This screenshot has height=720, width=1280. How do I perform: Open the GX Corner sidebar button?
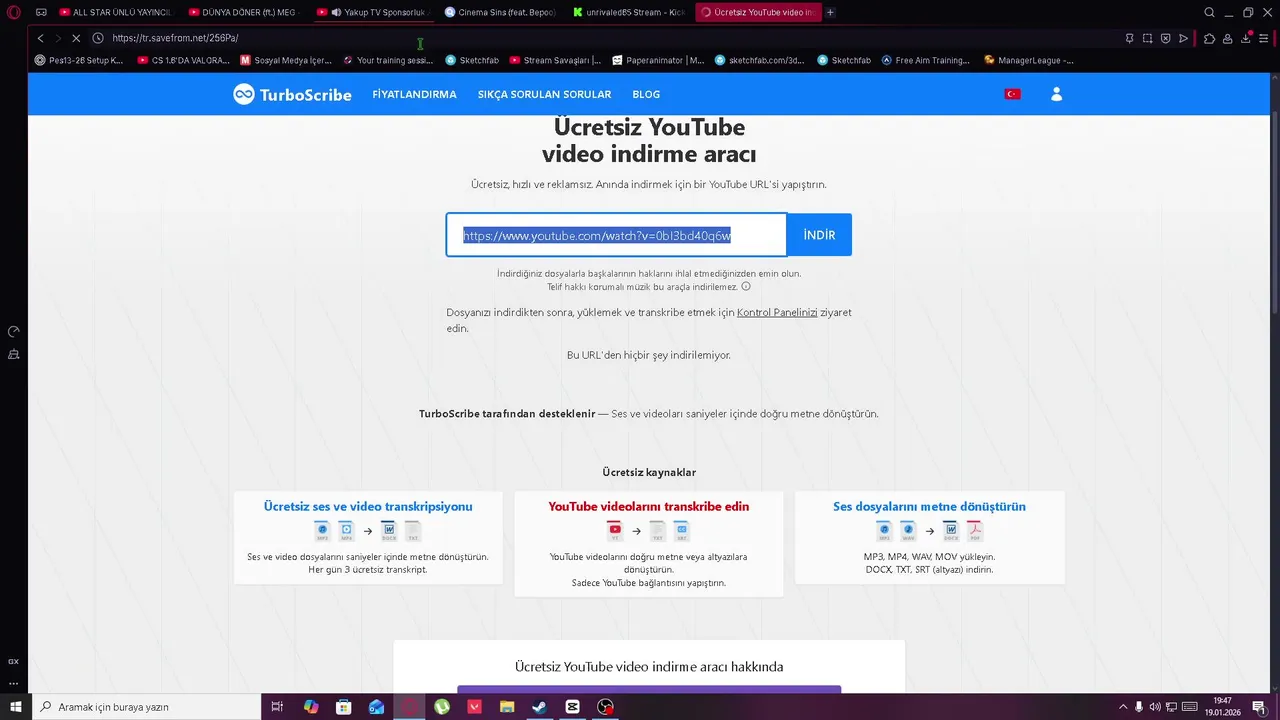[14, 661]
